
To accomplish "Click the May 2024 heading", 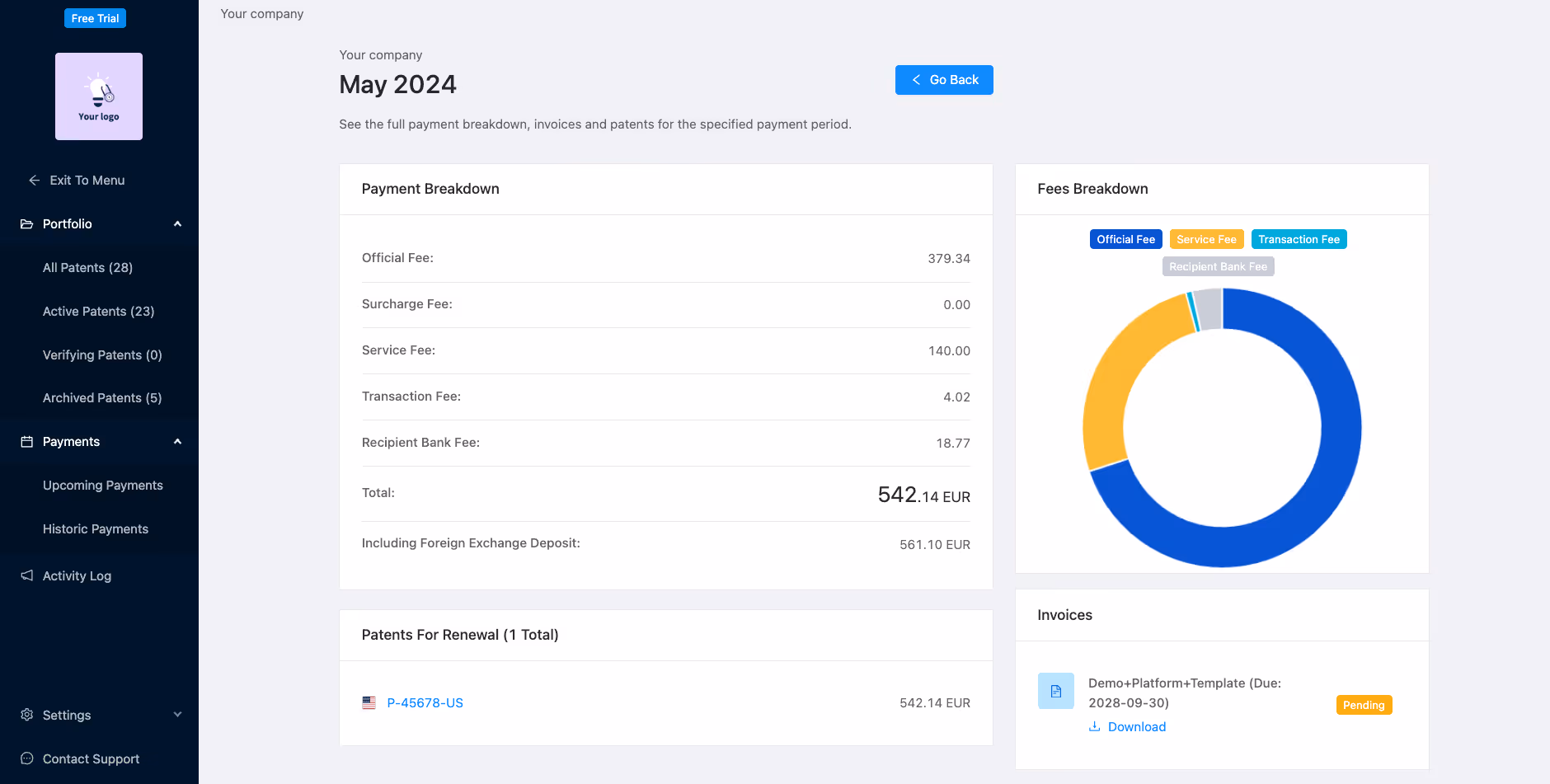I will click(x=397, y=84).
